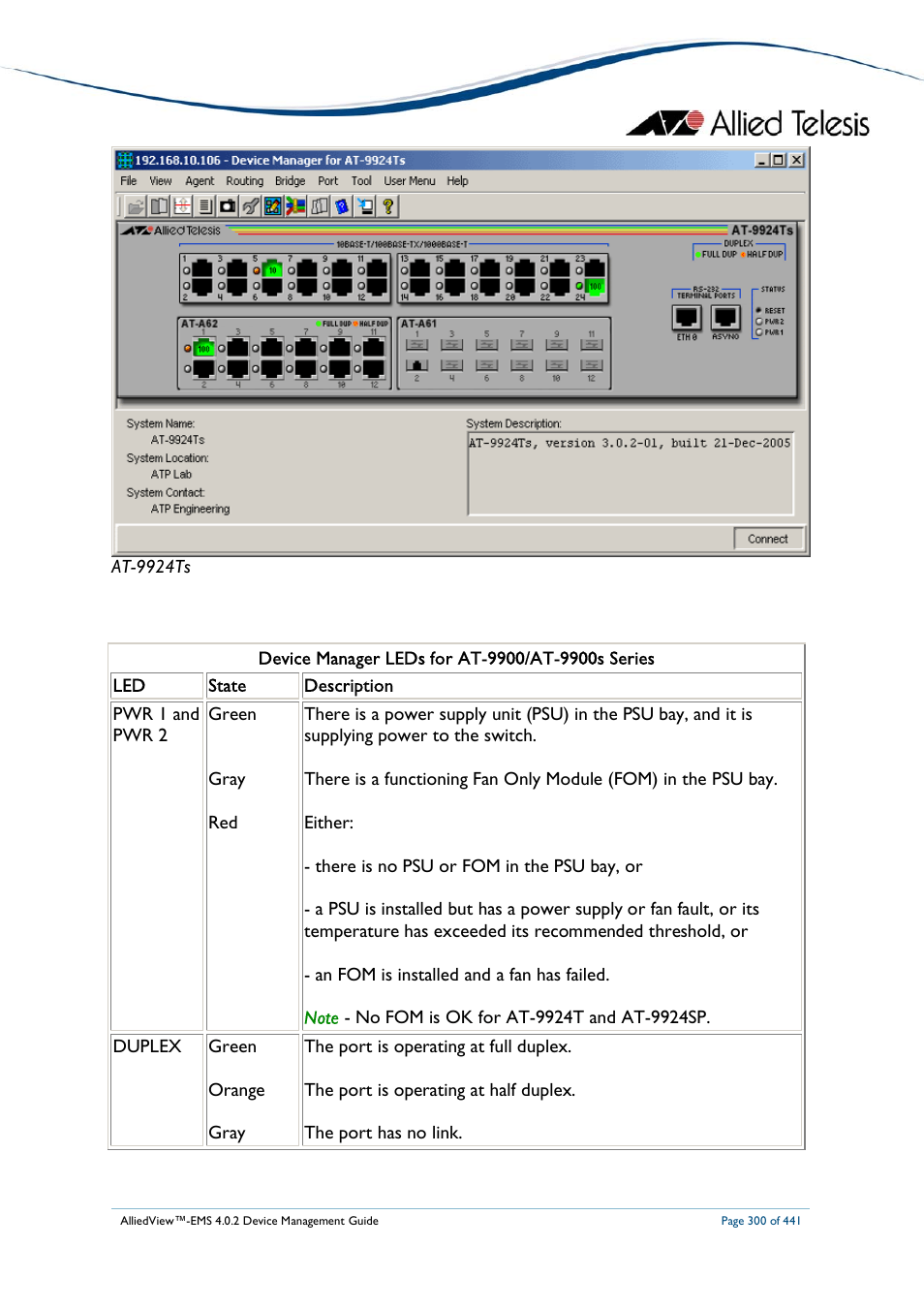The width and height of the screenshot is (924, 1309).
Task: Click the RESET status LED
Action: [x=758, y=311]
